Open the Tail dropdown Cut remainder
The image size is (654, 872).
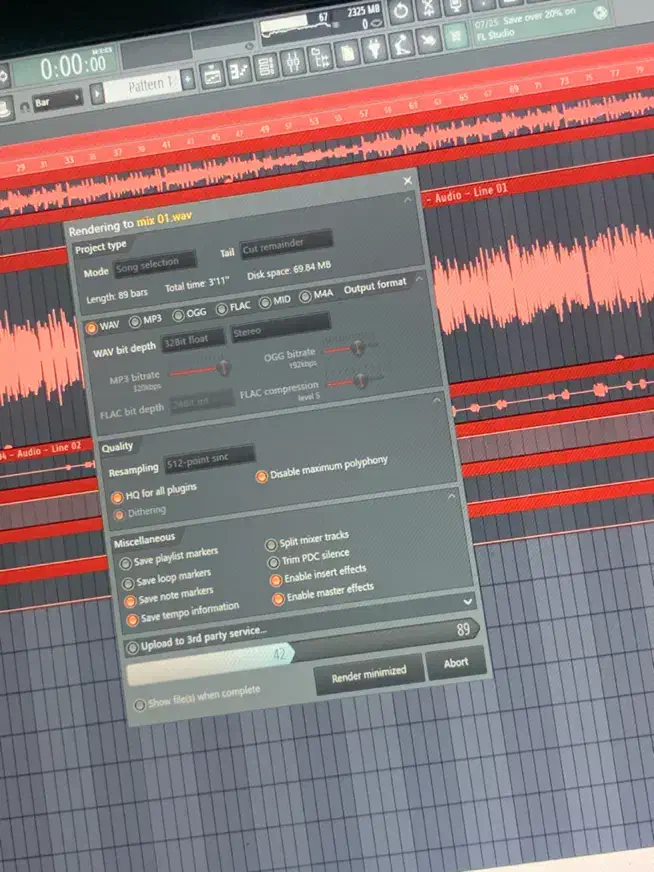pyautogui.click(x=286, y=244)
